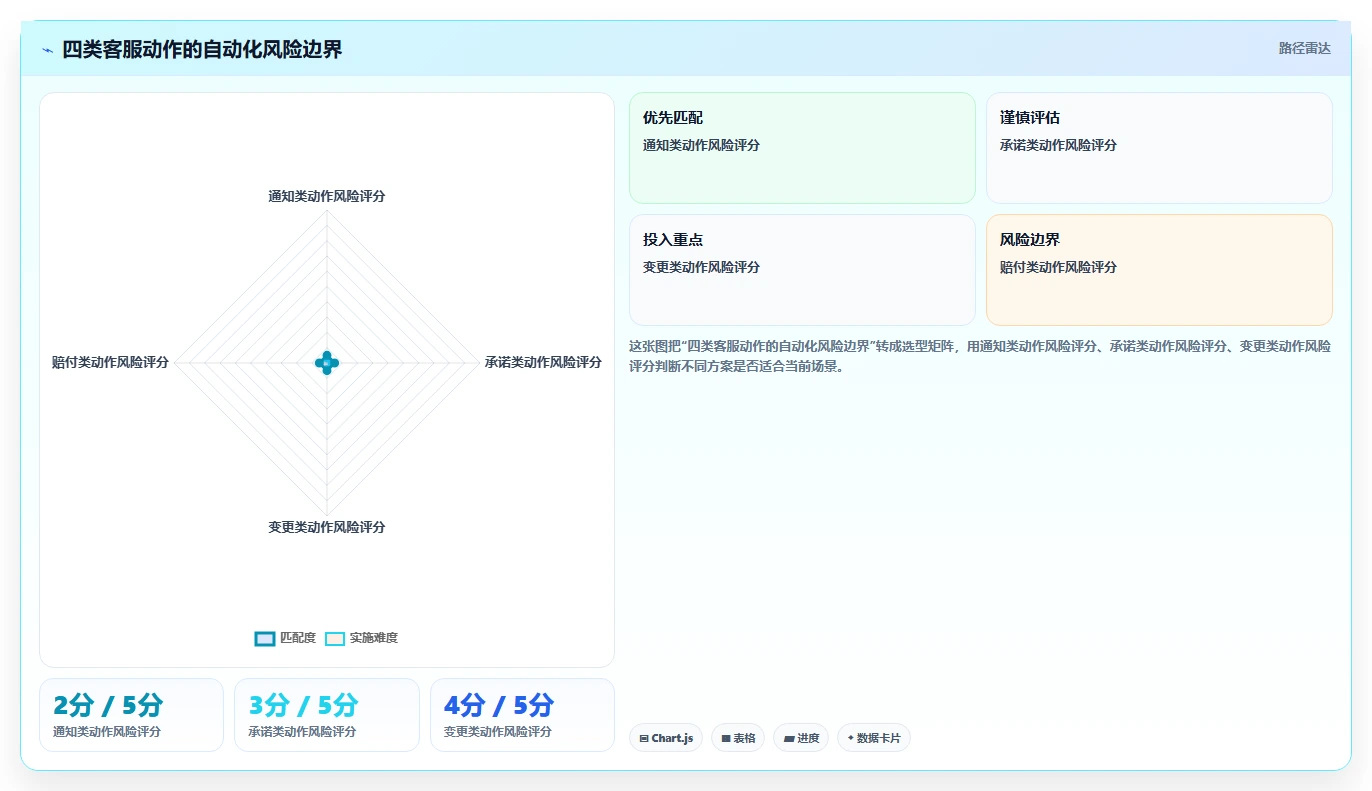Click the description paragraph starting 这张图把
1372x791 pixels.
tap(980, 356)
